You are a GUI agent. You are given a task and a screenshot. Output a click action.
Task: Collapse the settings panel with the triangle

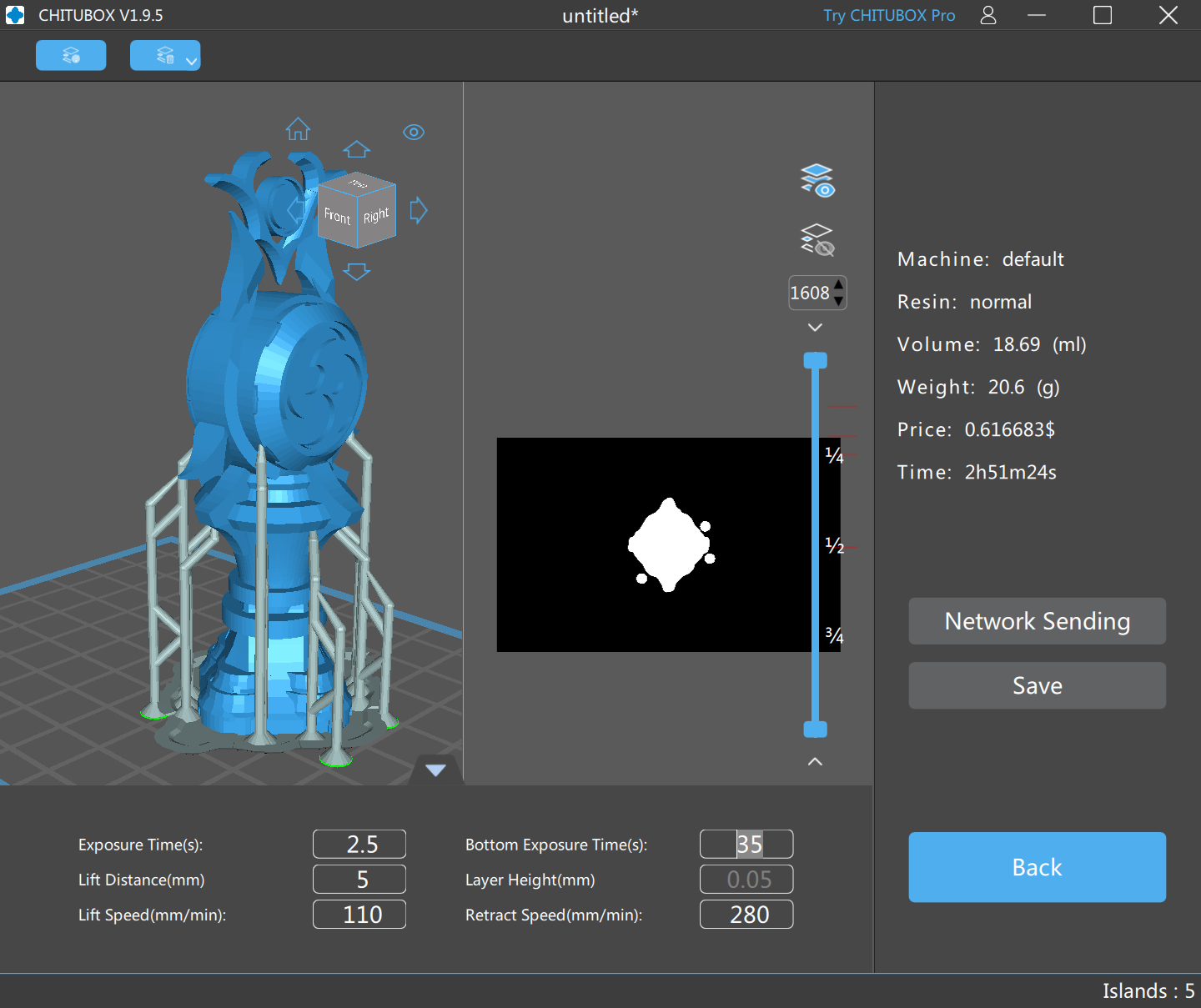pos(435,770)
